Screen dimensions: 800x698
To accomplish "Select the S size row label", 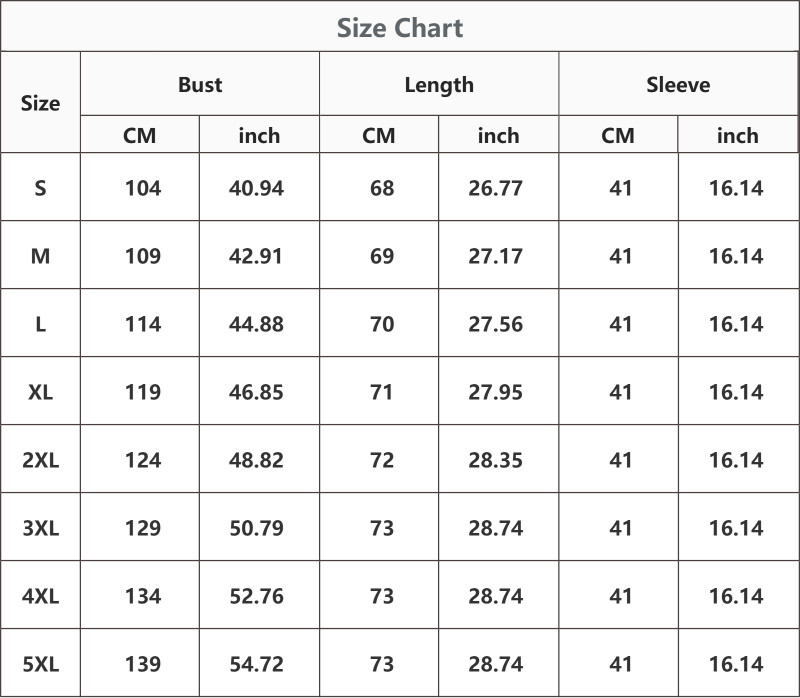I will 40,188.
